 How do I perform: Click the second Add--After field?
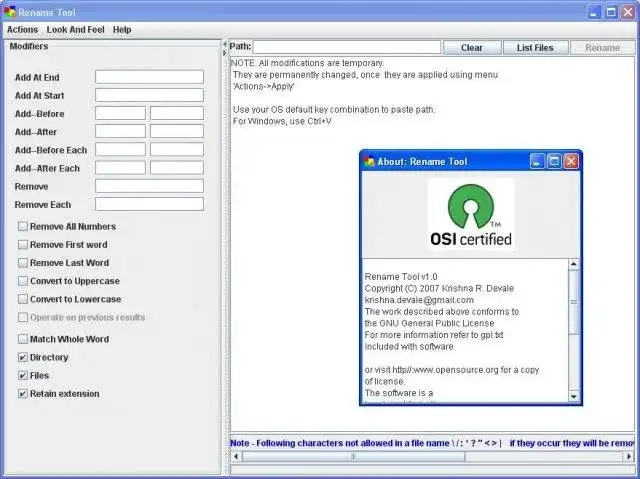click(177, 131)
